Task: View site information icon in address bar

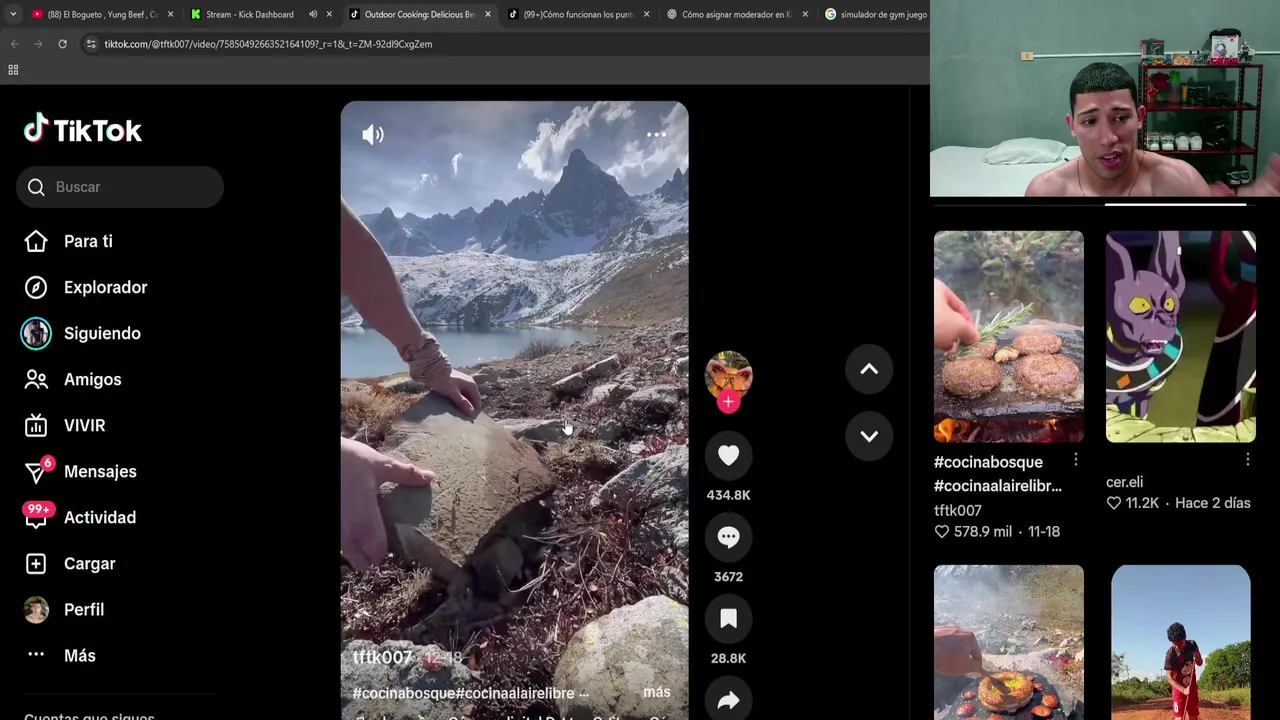Action: tap(91, 44)
